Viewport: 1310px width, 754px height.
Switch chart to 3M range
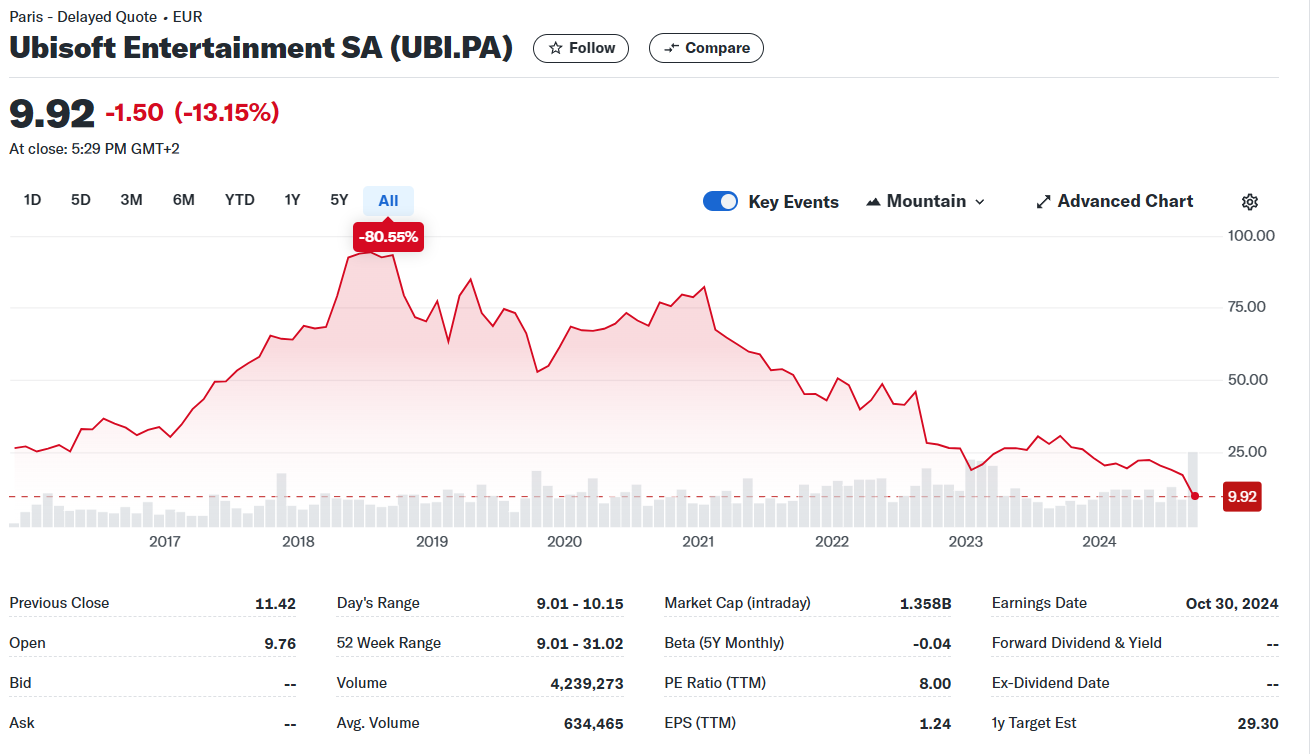pos(131,200)
